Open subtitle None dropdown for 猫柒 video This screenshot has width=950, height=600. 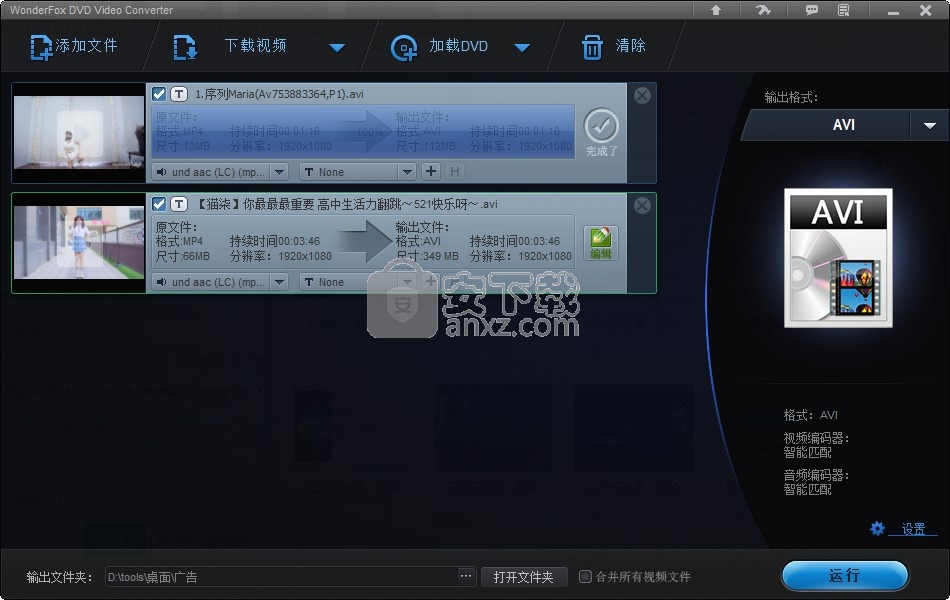pyautogui.click(x=407, y=282)
